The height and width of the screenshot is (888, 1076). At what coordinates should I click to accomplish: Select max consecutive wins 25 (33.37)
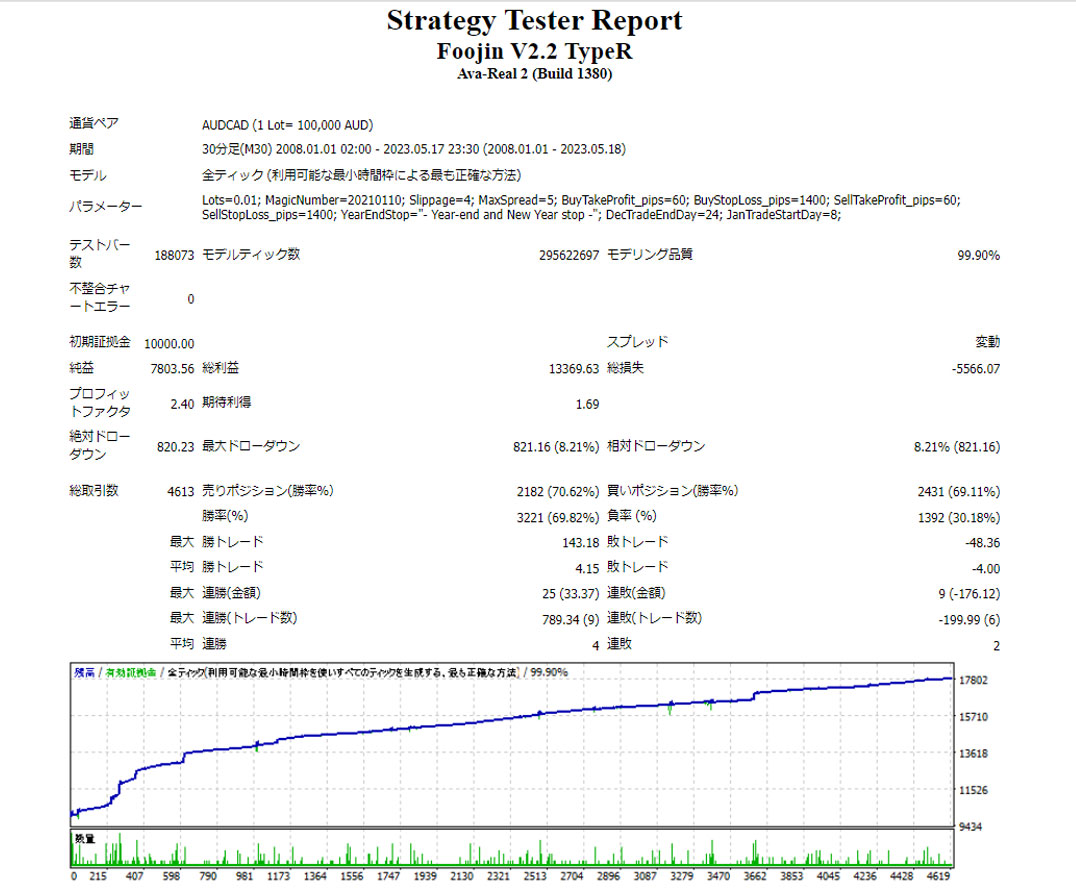570,594
